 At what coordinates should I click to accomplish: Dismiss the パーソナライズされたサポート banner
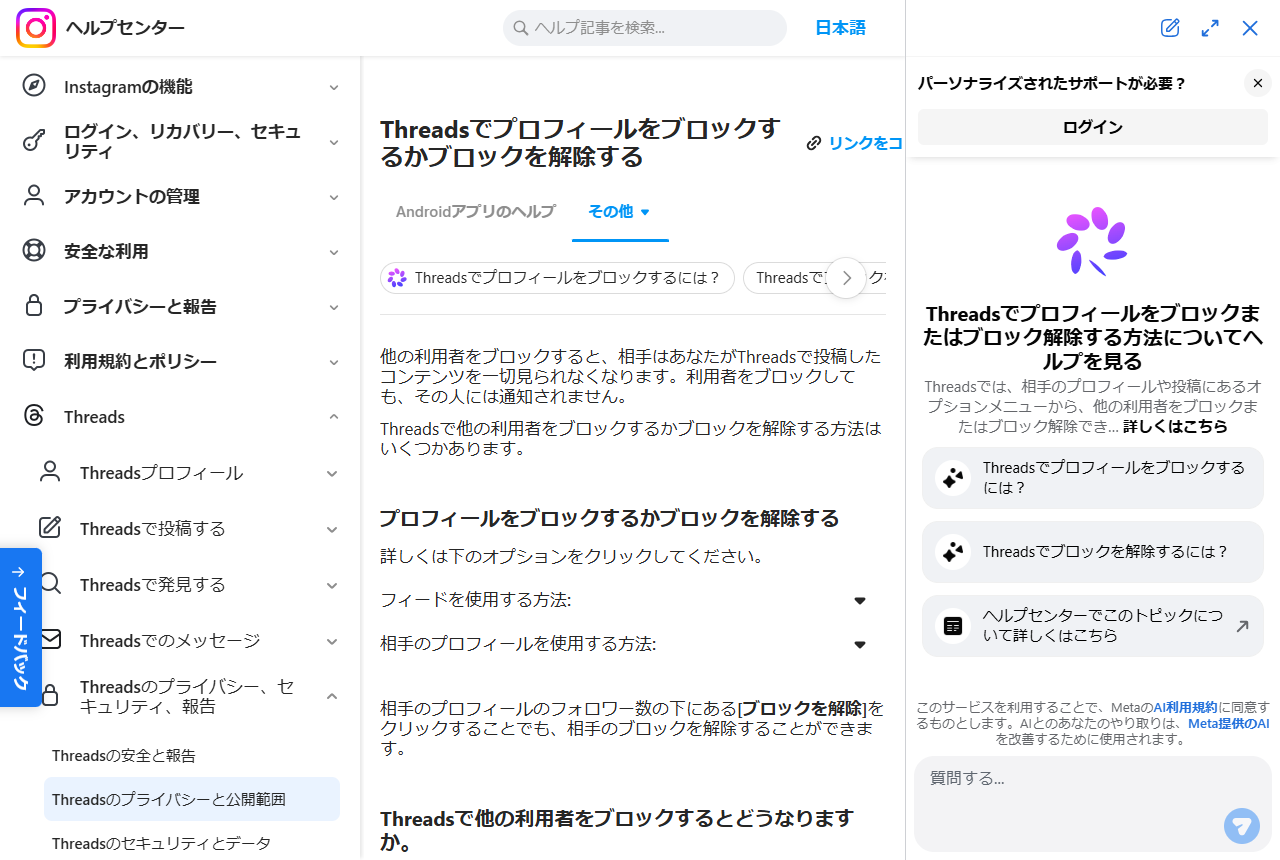[1258, 83]
